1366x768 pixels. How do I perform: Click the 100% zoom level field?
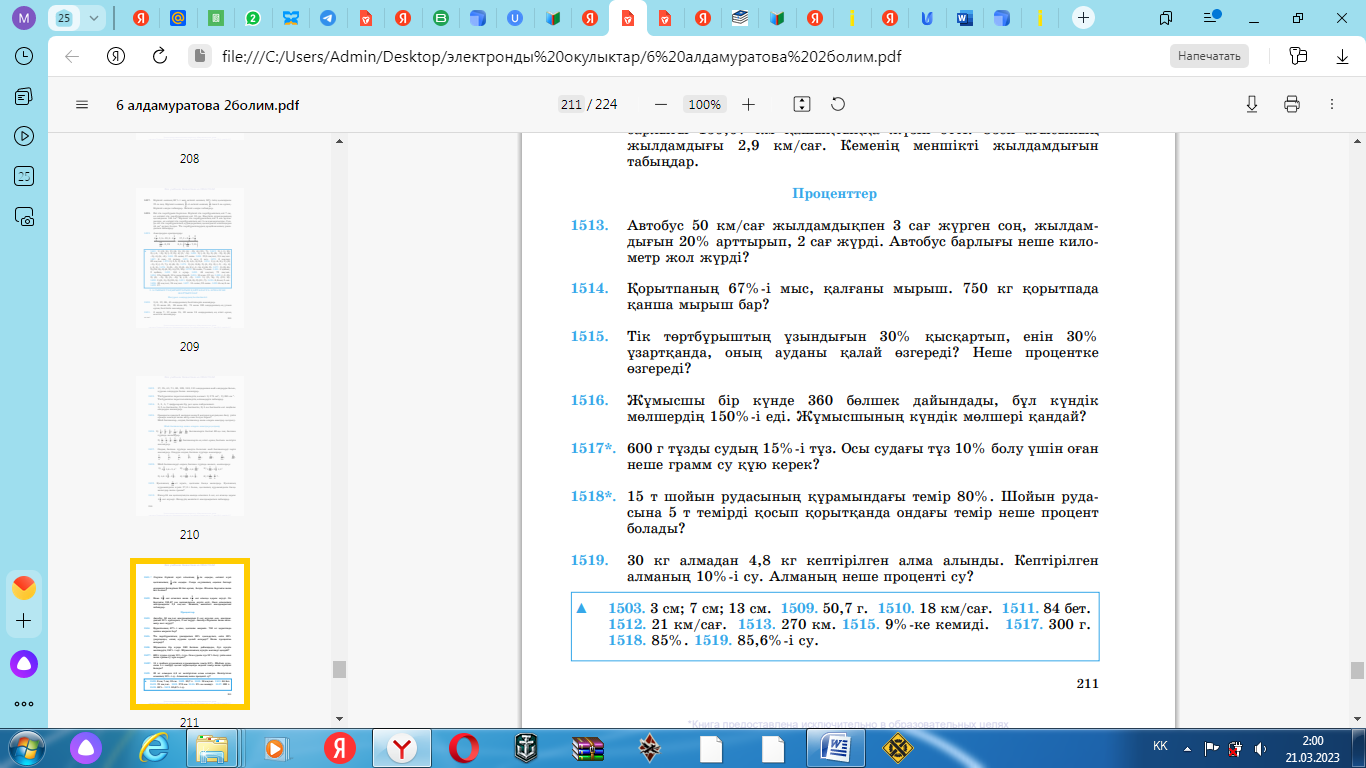[705, 105]
